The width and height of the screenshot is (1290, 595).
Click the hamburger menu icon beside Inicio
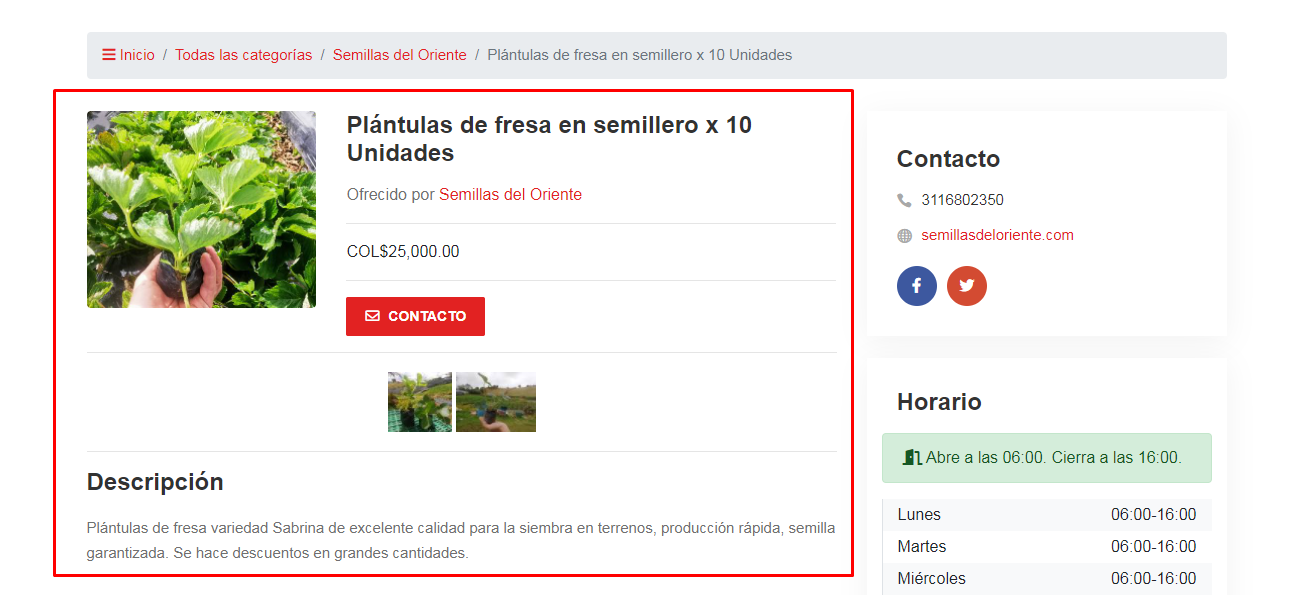tap(108, 55)
